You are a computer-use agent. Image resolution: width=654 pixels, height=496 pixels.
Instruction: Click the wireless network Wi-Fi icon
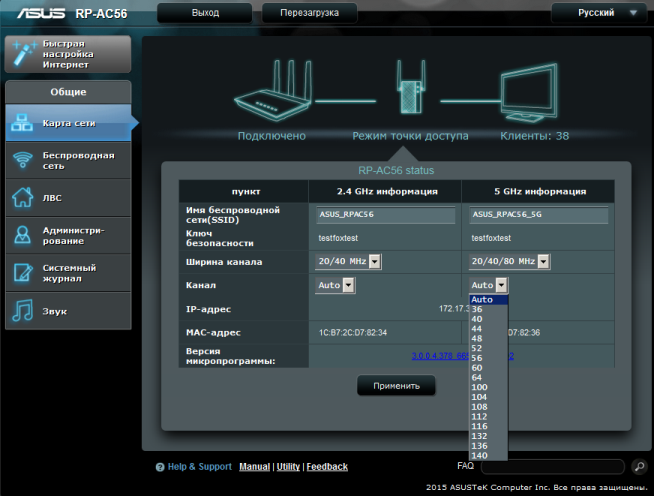23,160
